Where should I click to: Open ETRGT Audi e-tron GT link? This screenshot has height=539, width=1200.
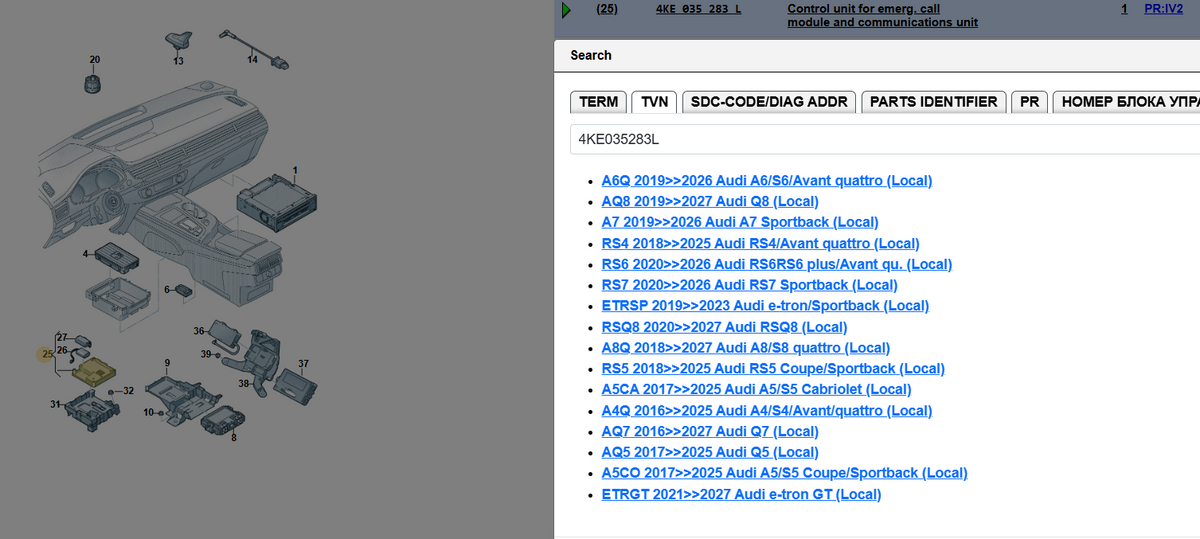(741, 494)
